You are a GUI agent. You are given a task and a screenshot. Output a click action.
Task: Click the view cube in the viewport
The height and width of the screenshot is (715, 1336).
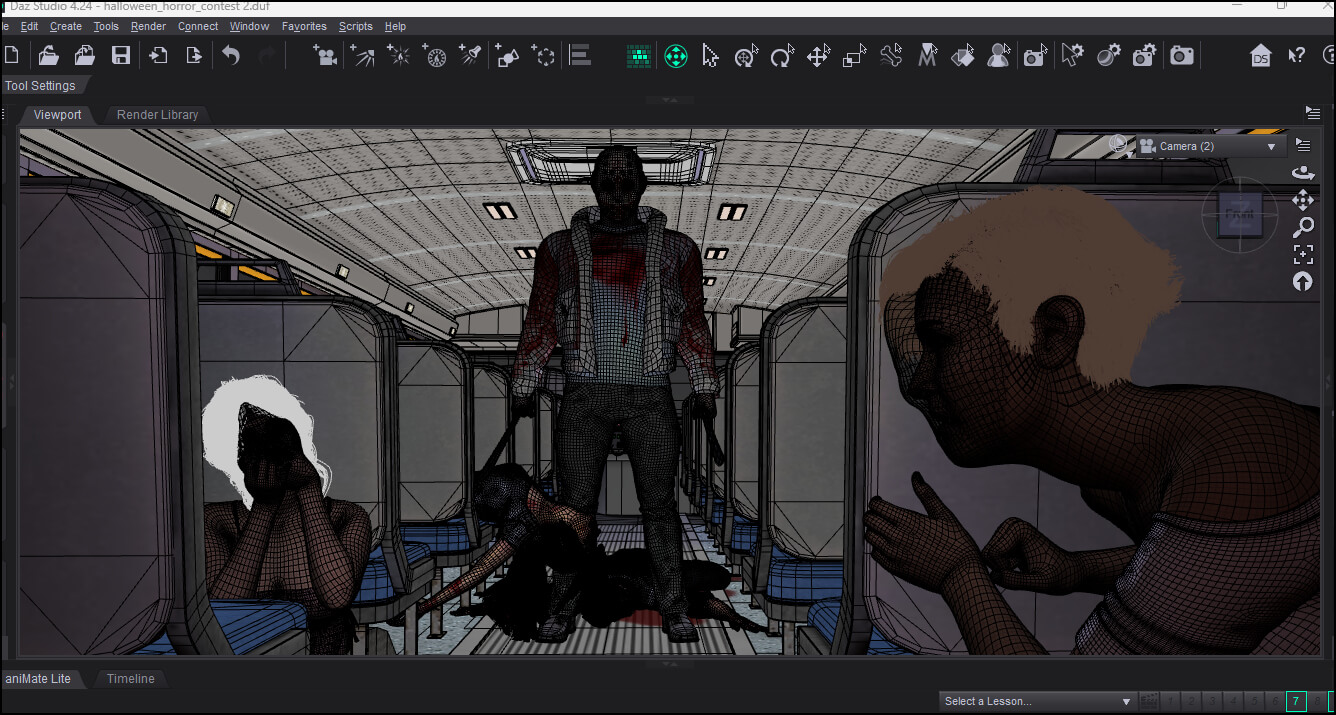1240,215
